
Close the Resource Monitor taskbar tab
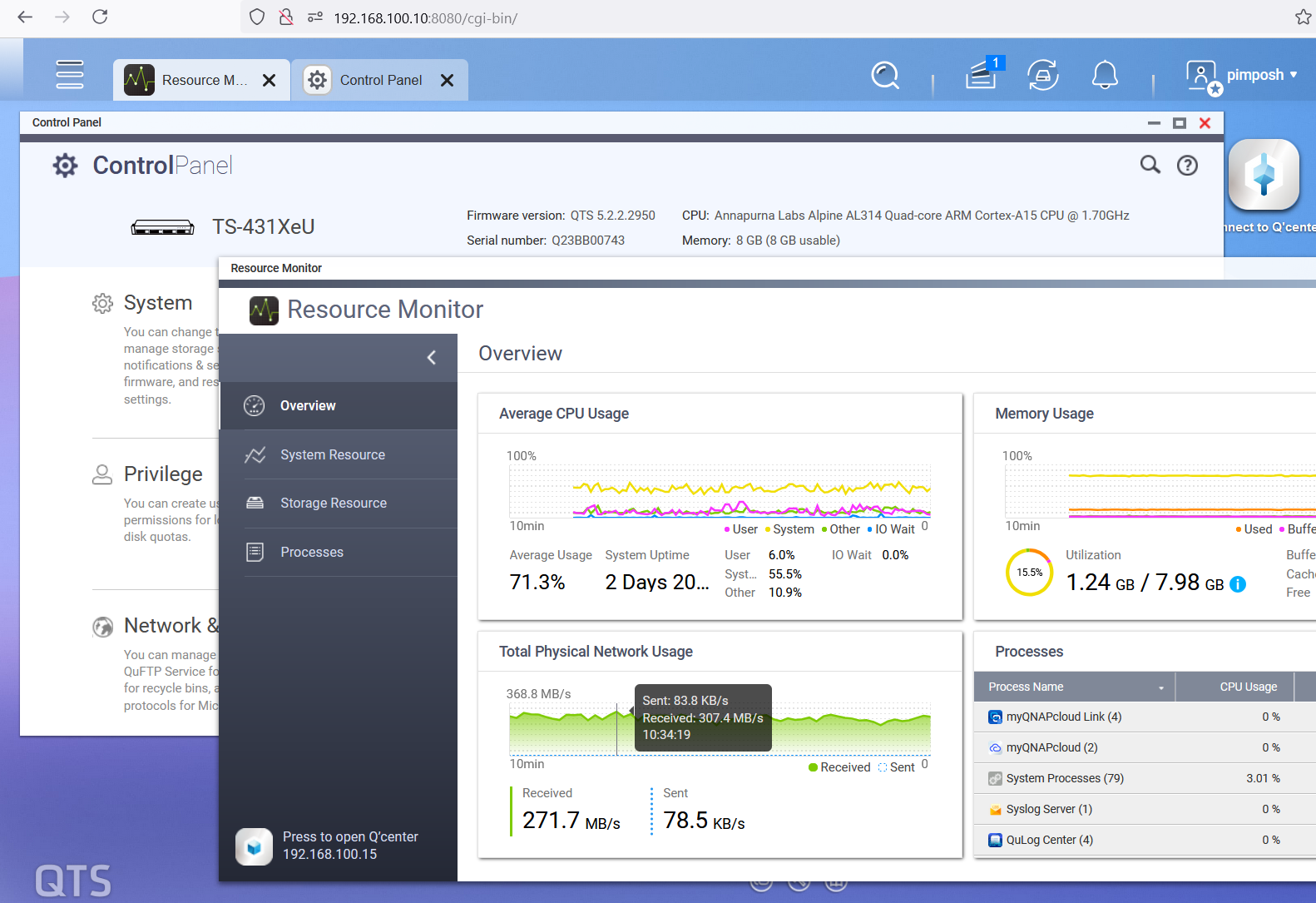269,80
